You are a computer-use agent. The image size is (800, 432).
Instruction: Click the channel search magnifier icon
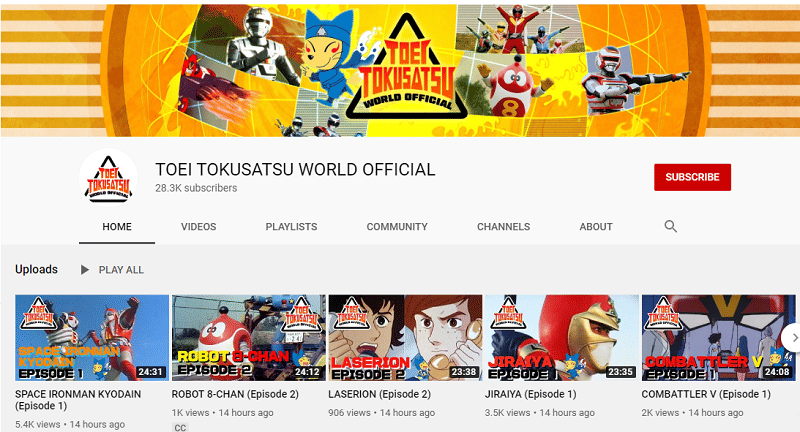pyautogui.click(x=670, y=226)
